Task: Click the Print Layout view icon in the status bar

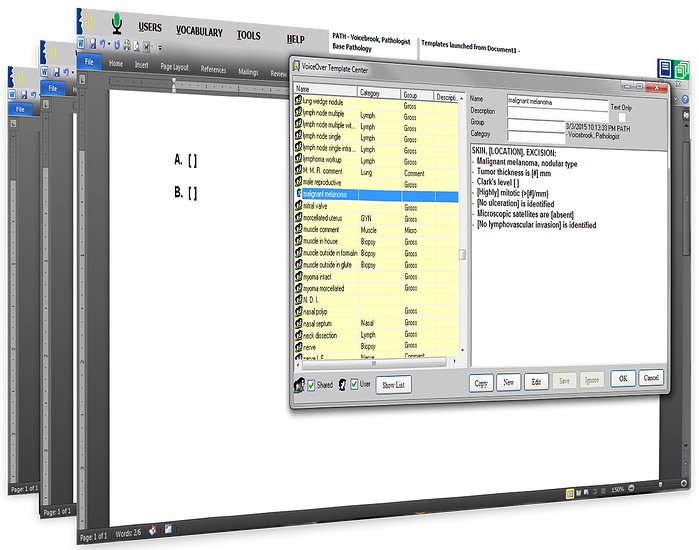Action: [x=570, y=493]
